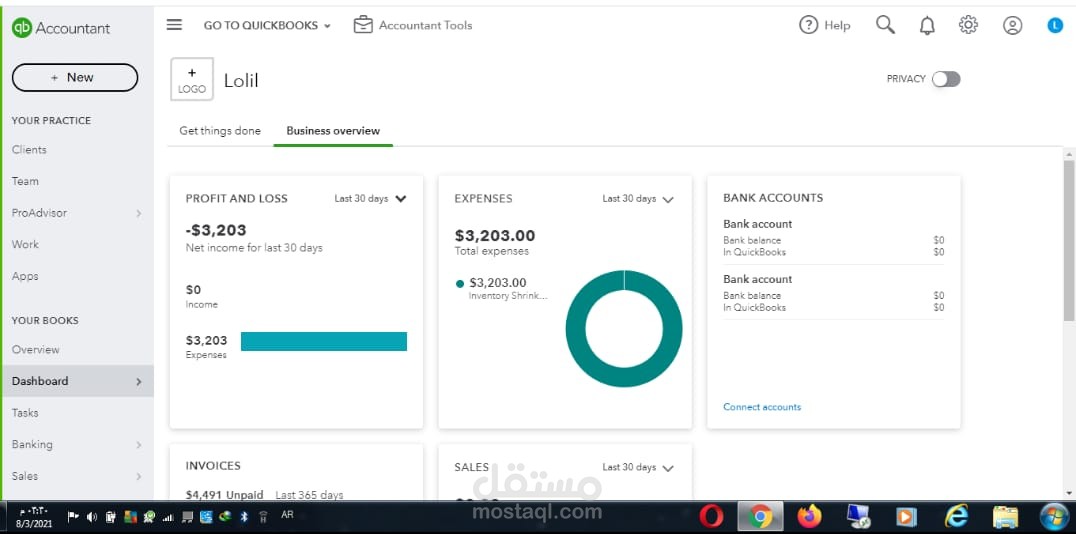The image size is (1076, 534).
Task: Click Connect accounts link
Action: (x=762, y=407)
